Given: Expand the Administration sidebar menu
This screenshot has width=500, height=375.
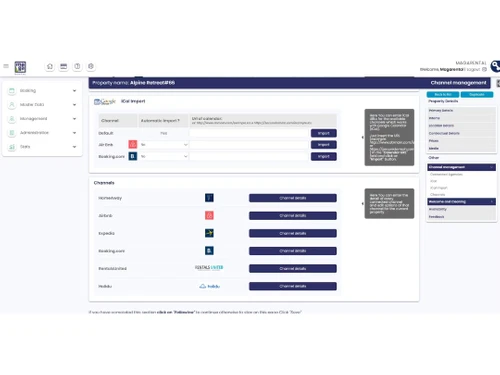Looking at the screenshot, I should [x=74, y=133].
